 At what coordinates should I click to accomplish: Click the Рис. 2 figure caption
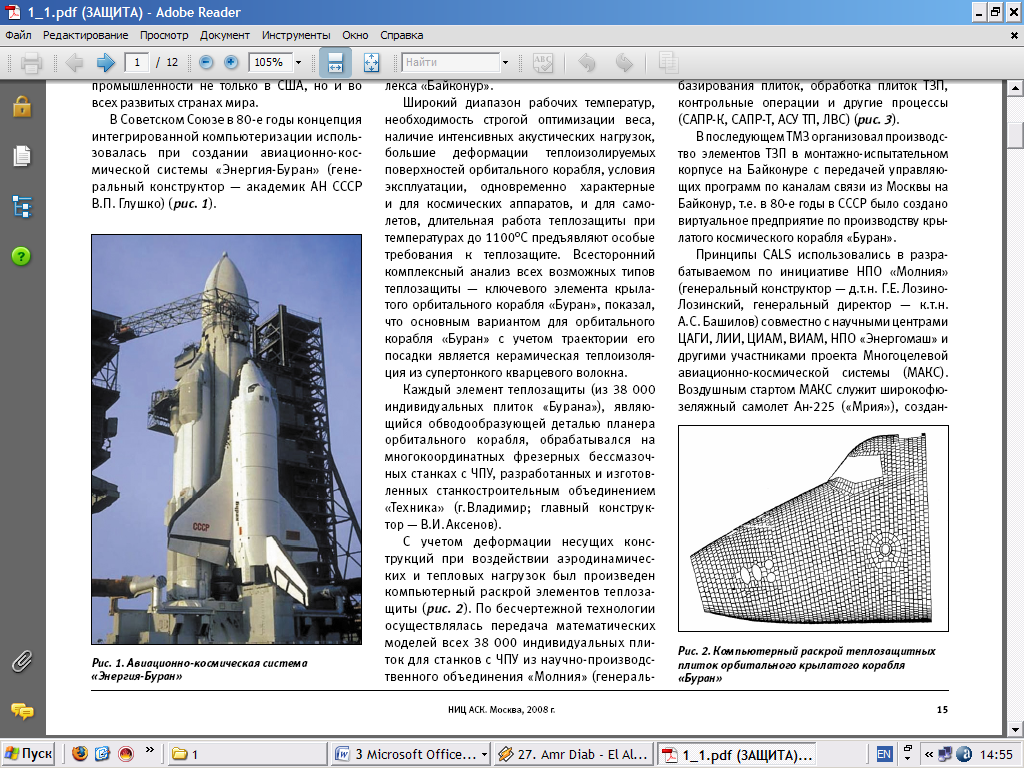[807, 665]
